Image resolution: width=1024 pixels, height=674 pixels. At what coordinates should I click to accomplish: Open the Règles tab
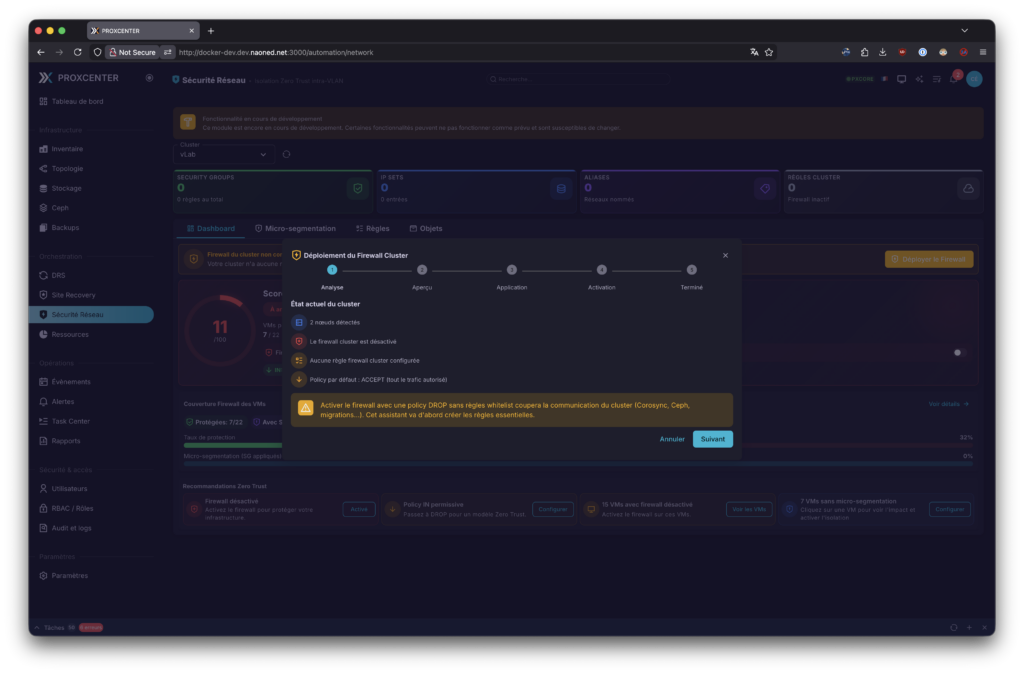tap(372, 228)
